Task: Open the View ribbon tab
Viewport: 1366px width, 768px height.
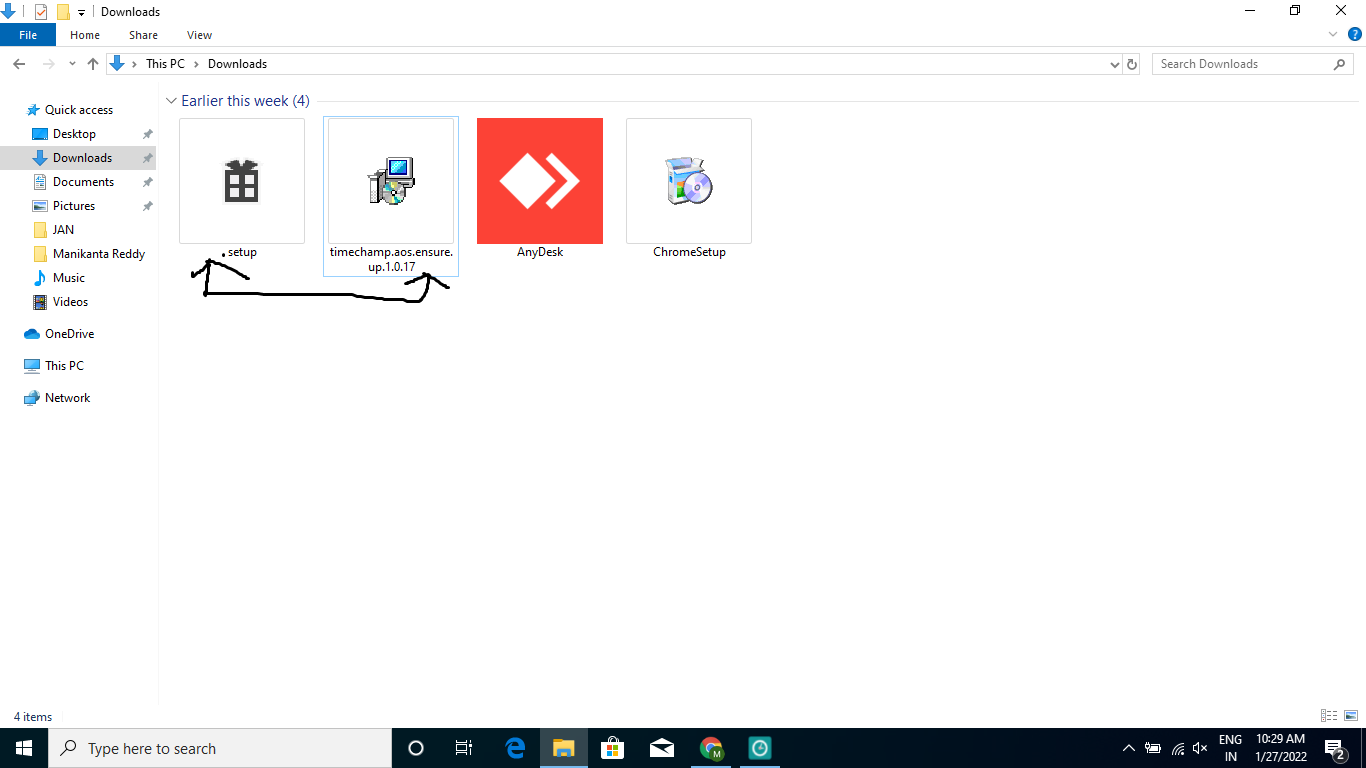Action: click(x=199, y=35)
